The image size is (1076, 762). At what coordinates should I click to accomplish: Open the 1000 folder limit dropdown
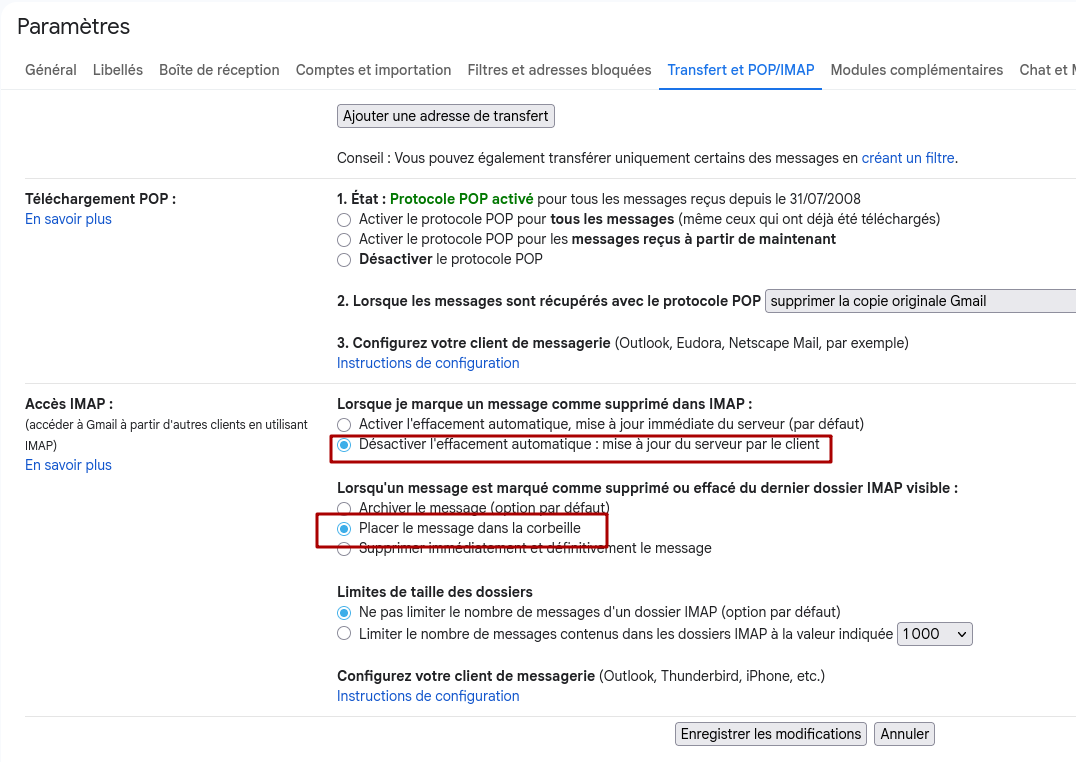(x=934, y=633)
